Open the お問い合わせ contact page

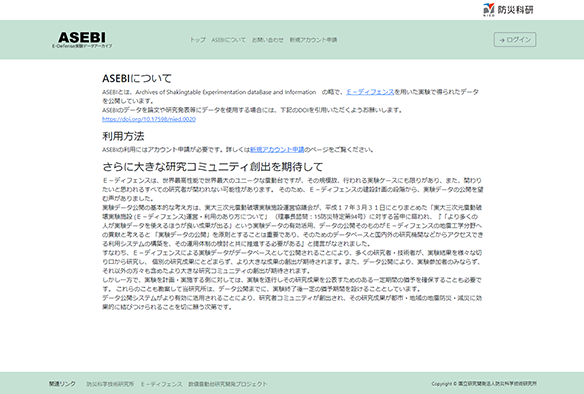click(x=268, y=40)
